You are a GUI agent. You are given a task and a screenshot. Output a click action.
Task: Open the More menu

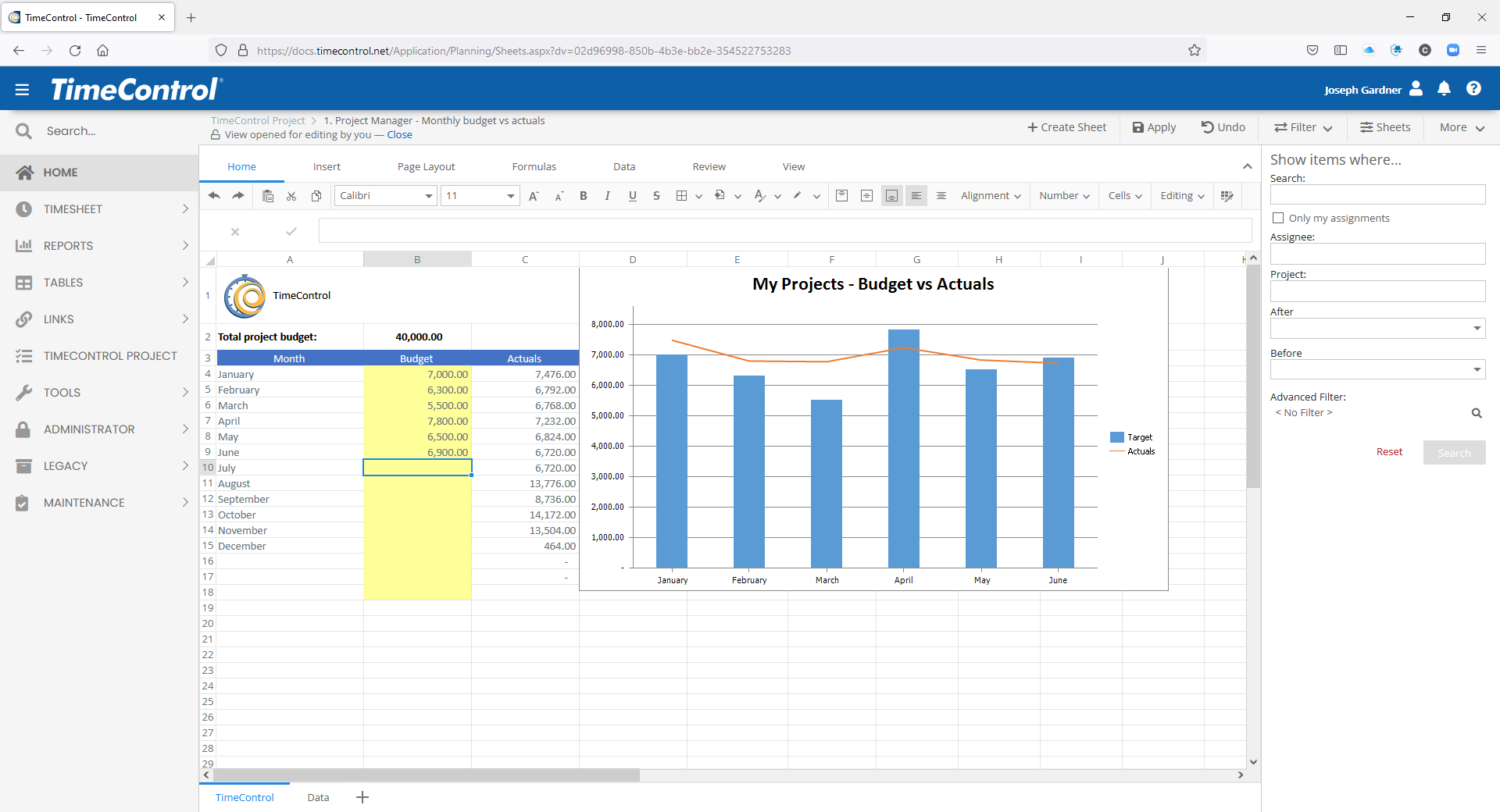[1462, 127]
